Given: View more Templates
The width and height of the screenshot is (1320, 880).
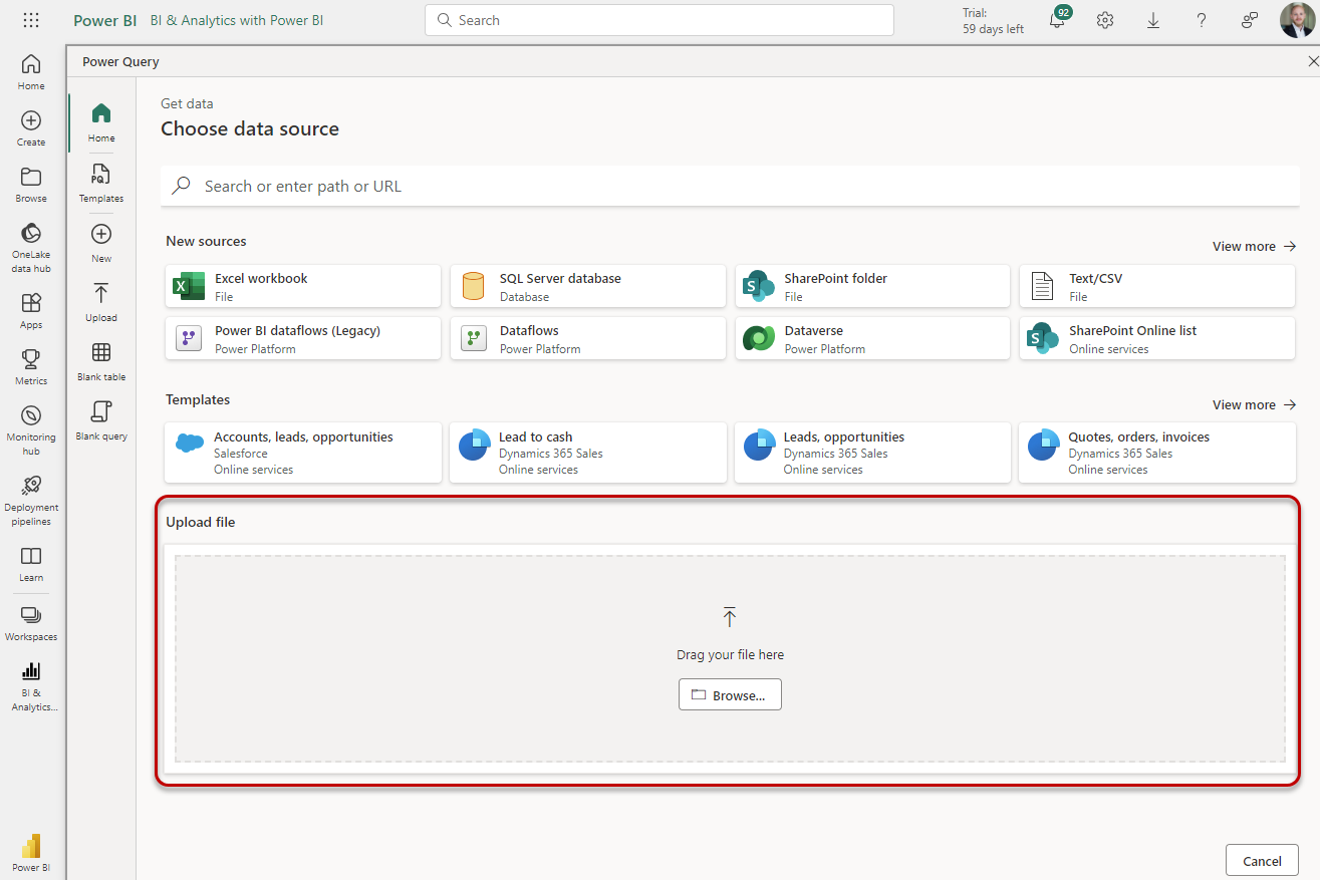Looking at the screenshot, I should pyautogui.click(x=1254, y=405).
